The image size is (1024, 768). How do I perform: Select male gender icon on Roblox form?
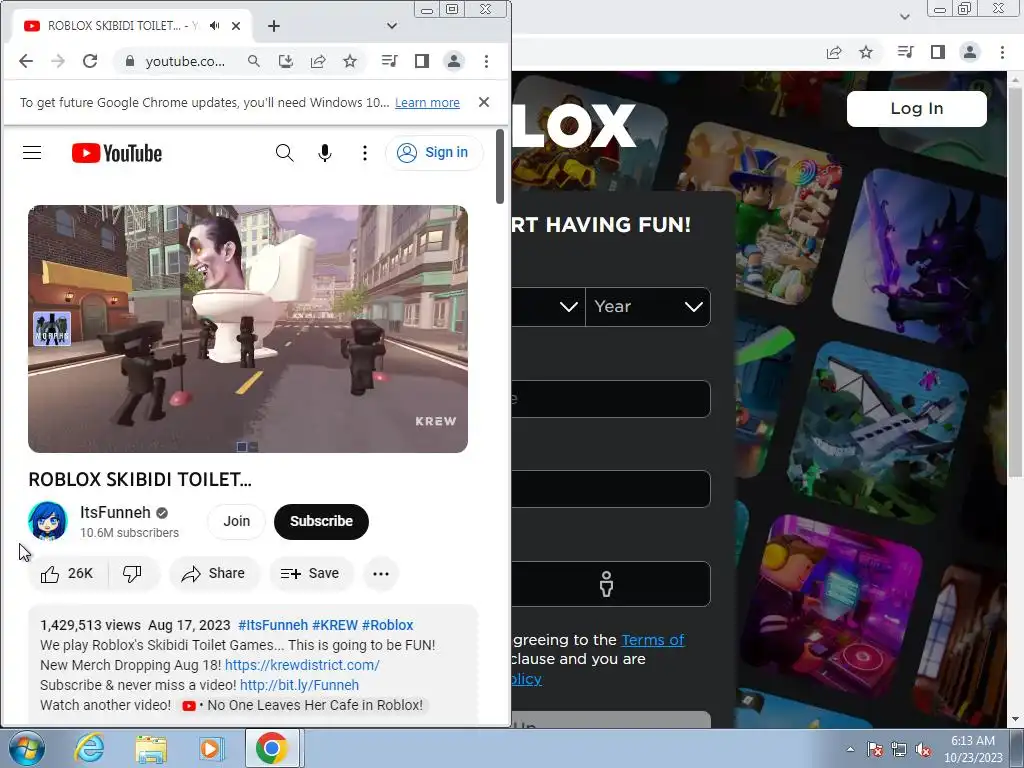pos(607,584)
